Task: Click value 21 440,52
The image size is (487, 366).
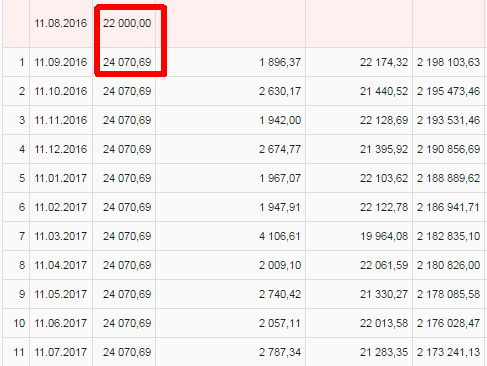Action: (384, 91)
